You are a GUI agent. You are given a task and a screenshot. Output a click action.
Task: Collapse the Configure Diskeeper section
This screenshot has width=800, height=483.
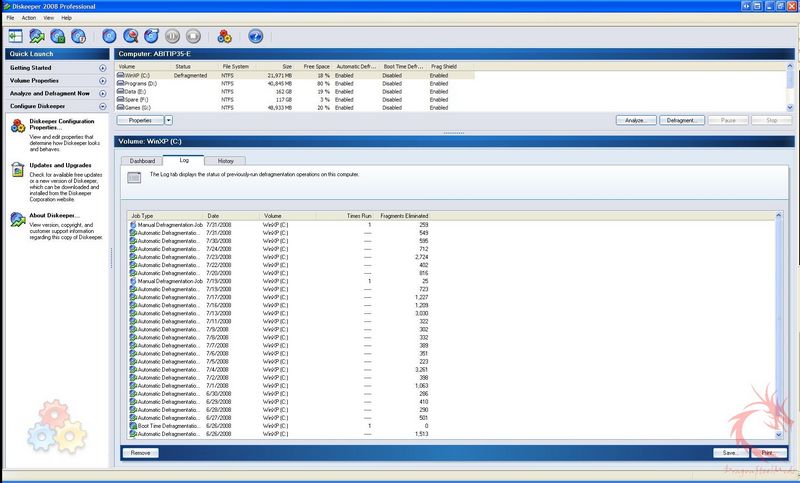coord(102,105)
